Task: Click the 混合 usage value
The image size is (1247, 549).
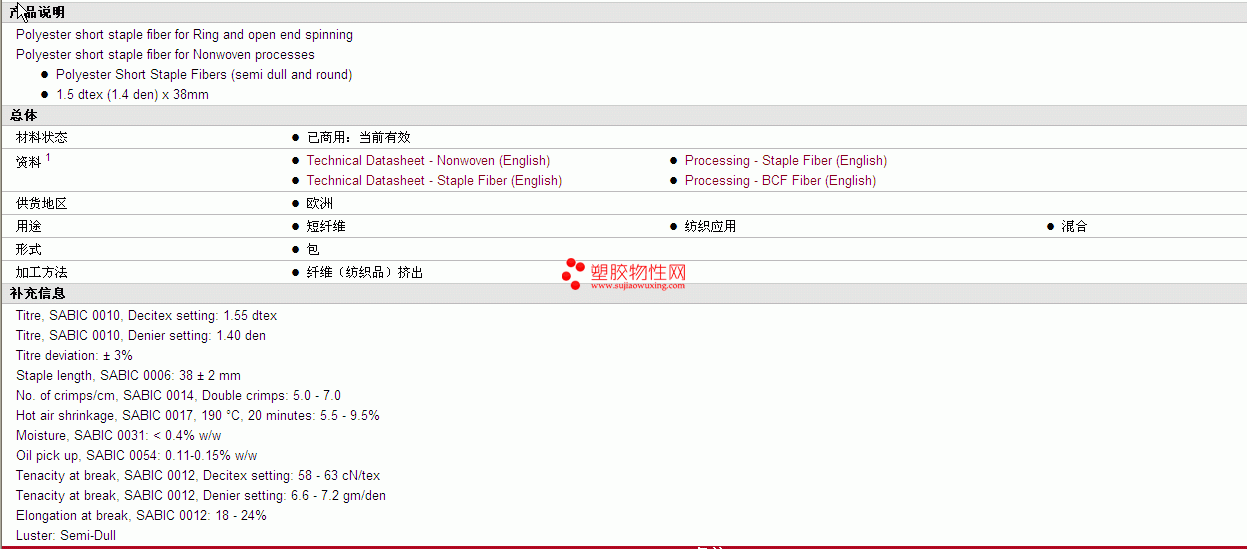Action: point(1074,226)
